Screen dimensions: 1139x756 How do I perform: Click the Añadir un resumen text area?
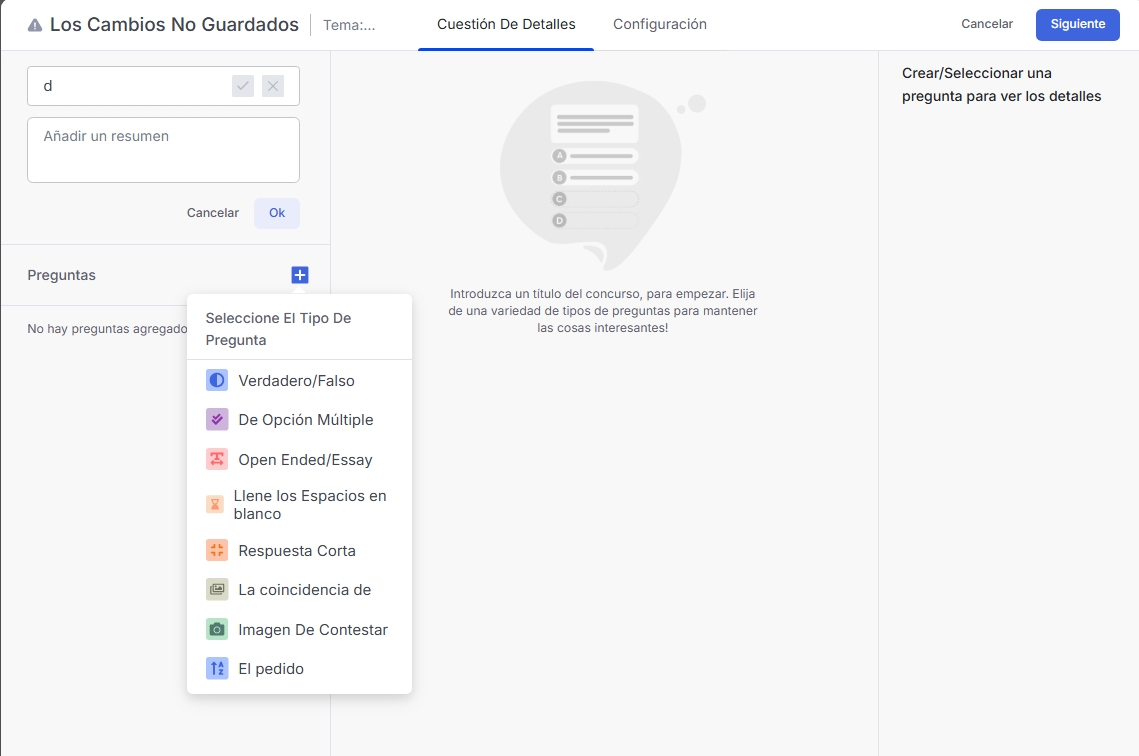[163, 150]
